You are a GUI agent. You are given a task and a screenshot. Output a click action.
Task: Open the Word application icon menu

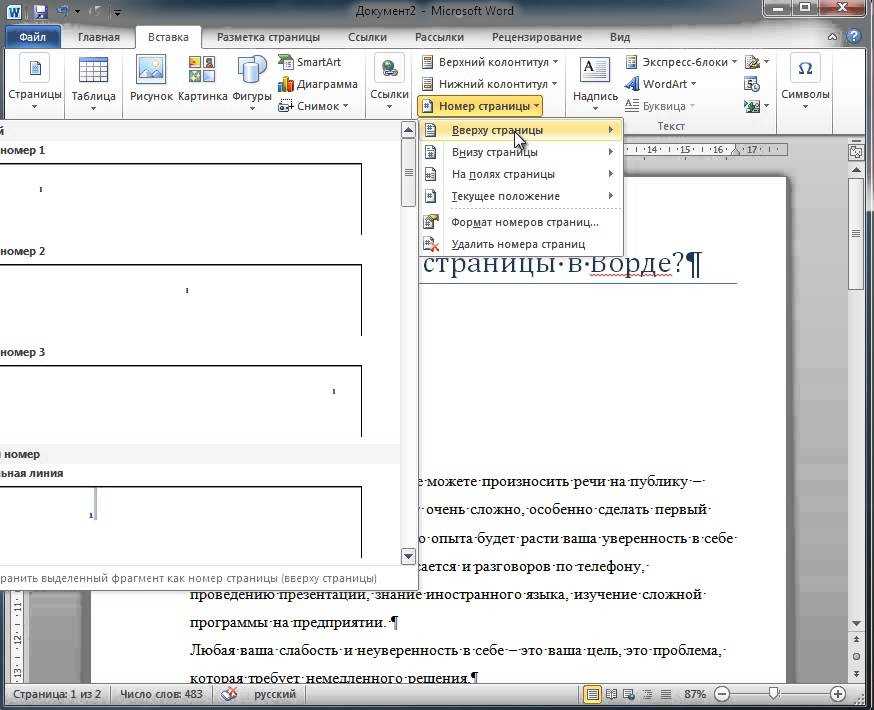pyautogui.click(x=13, y=11)
